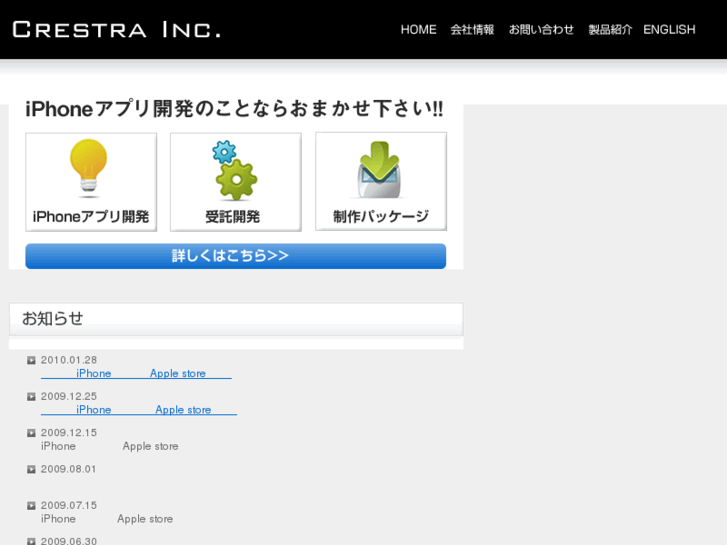727x545 pixels.
Task: Select the date text 2009.07.15
Action: (x=69, y=505)
